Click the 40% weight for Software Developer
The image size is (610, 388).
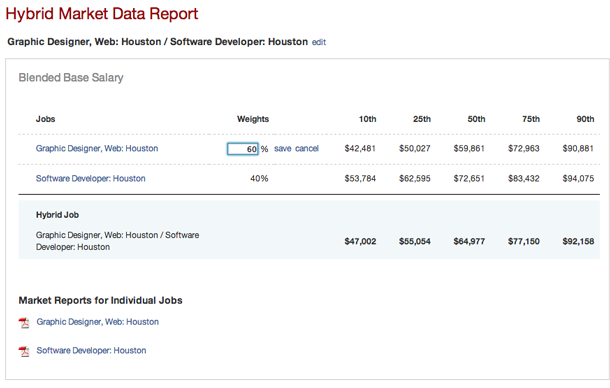[259, 178]
